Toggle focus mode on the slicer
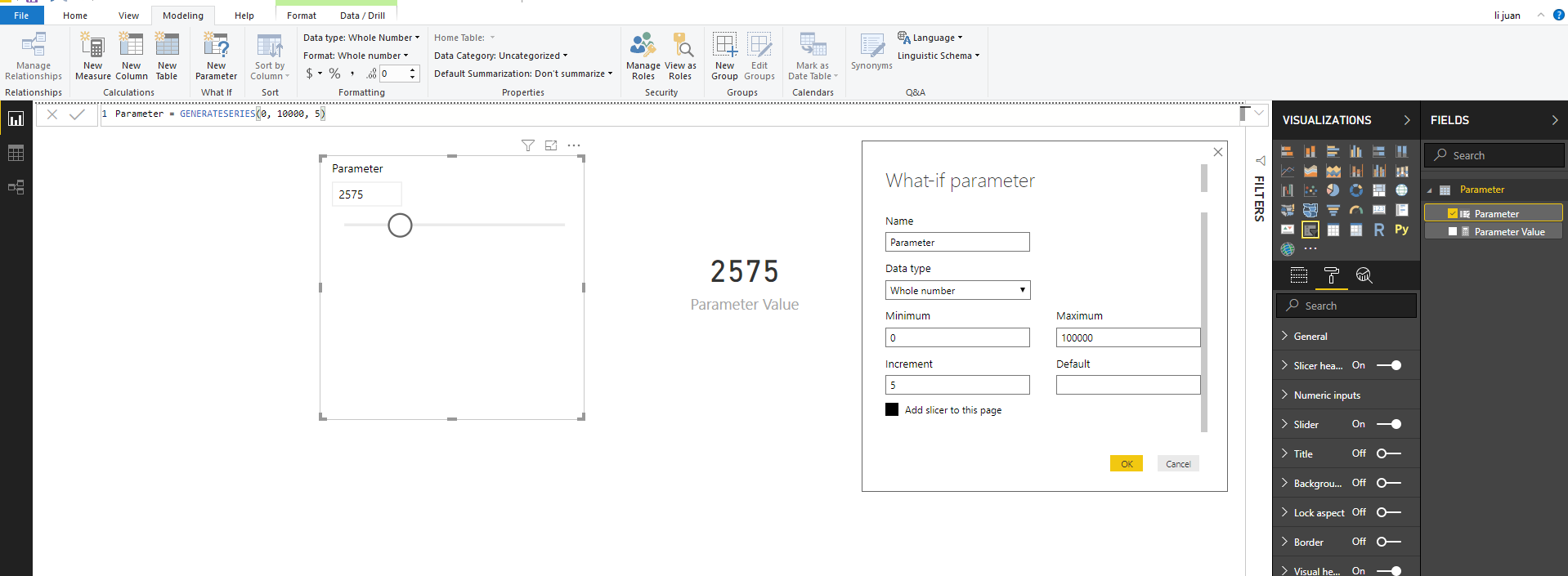Screen dimensions: 1568x576 (551, 145)
